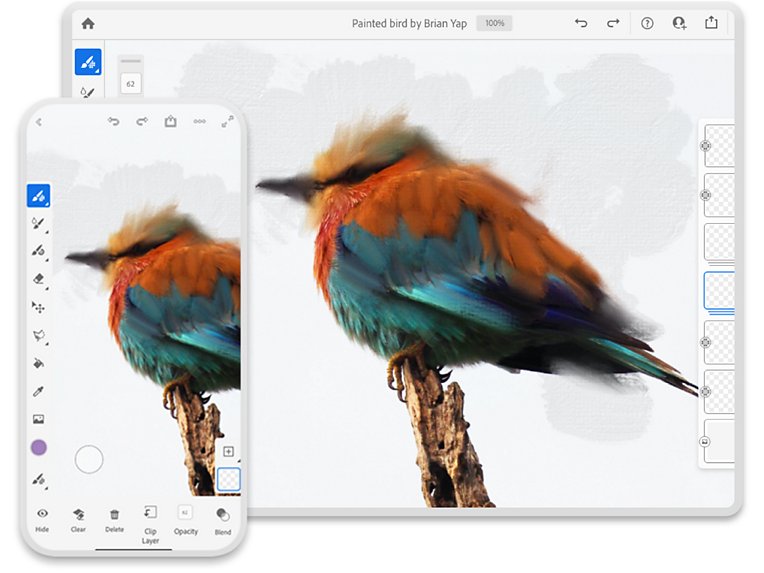The image size is (764, 573).
Task: Expand the Blend mode options
Action: 223,521
